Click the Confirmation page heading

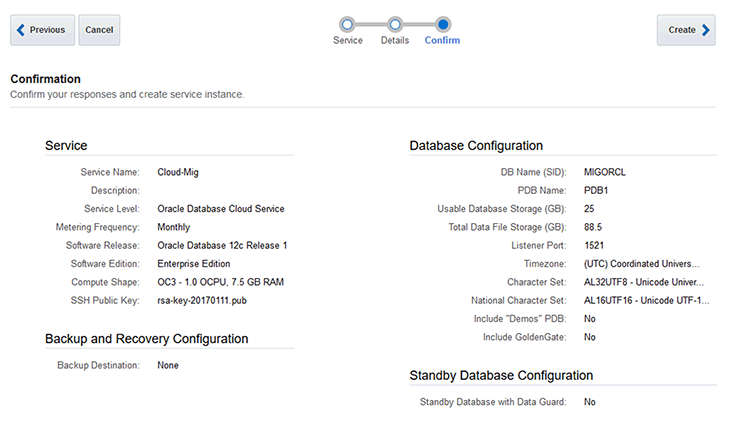[45, 79]
